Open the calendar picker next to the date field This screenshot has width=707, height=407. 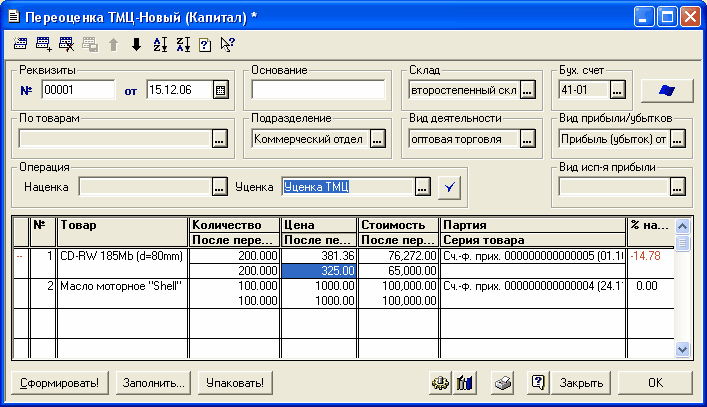click(220, 90)
